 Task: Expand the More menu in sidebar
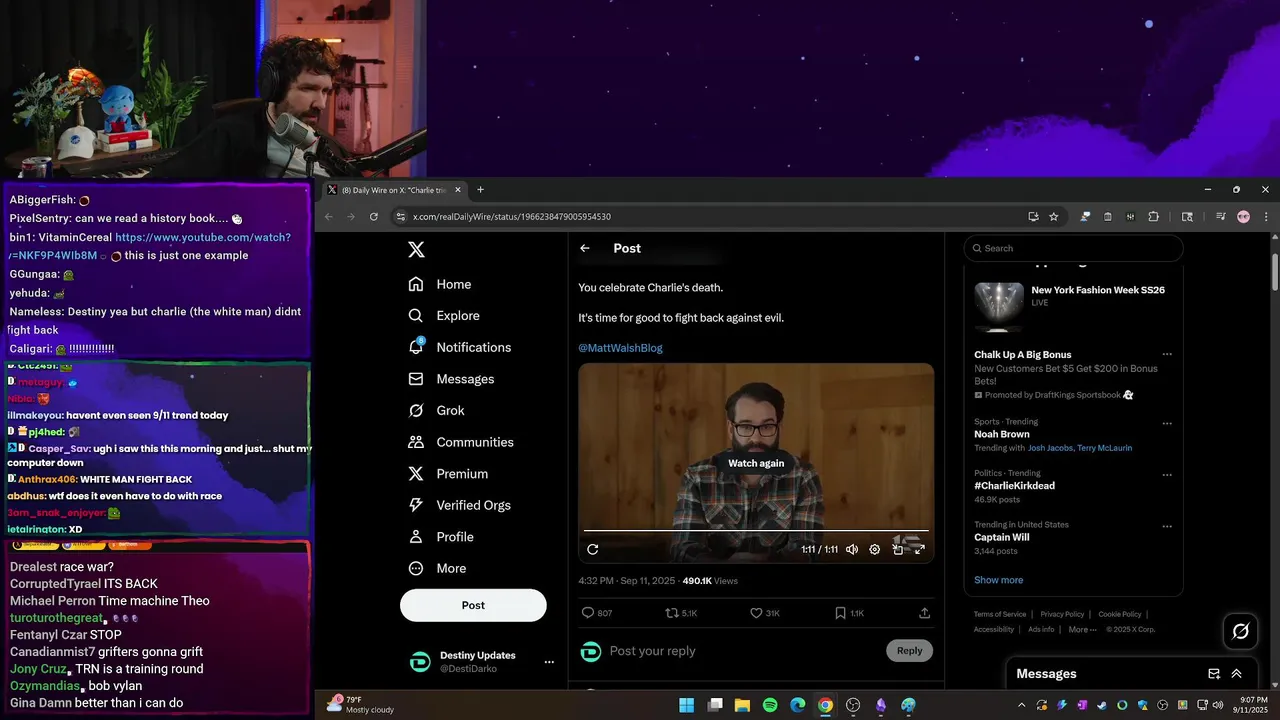coord(438,568)
